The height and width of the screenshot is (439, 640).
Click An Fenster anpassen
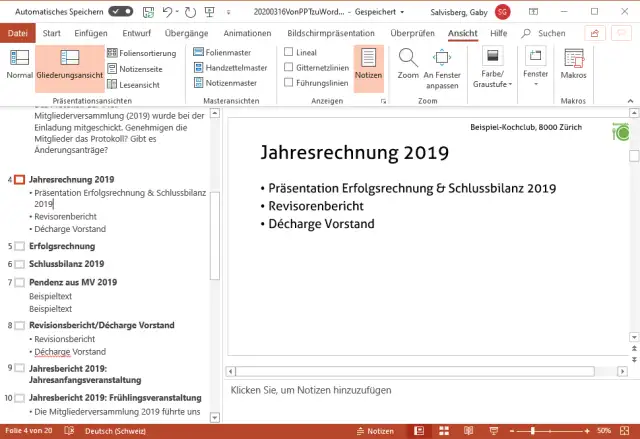point(442,69)
